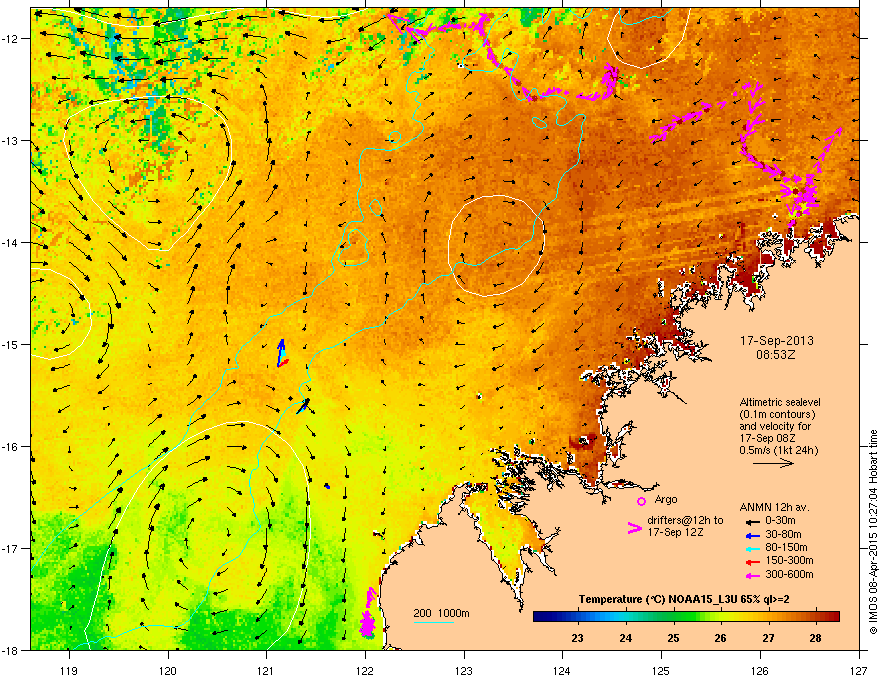This screenshot has height=680, width=880.
Task: Click the 124 longitude axis label
Action: pyautogui.click(x=562, y=670)
